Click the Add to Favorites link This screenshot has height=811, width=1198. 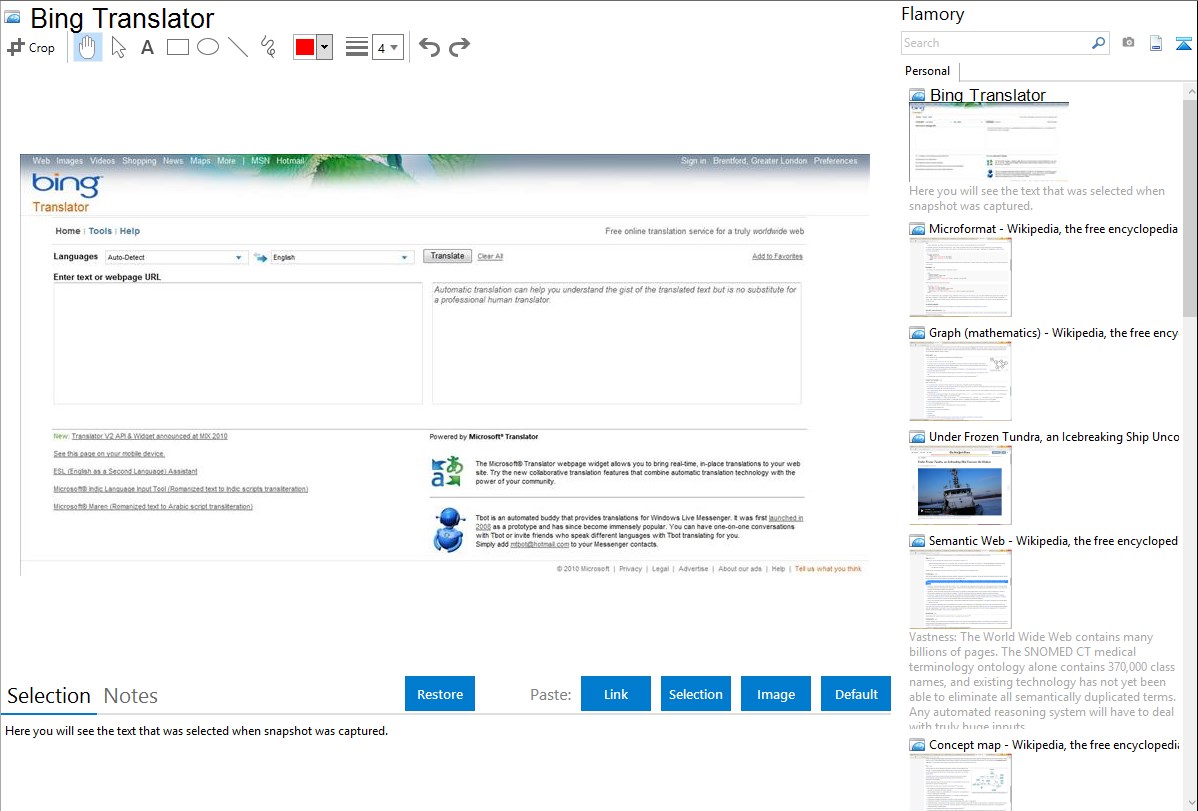777,257
